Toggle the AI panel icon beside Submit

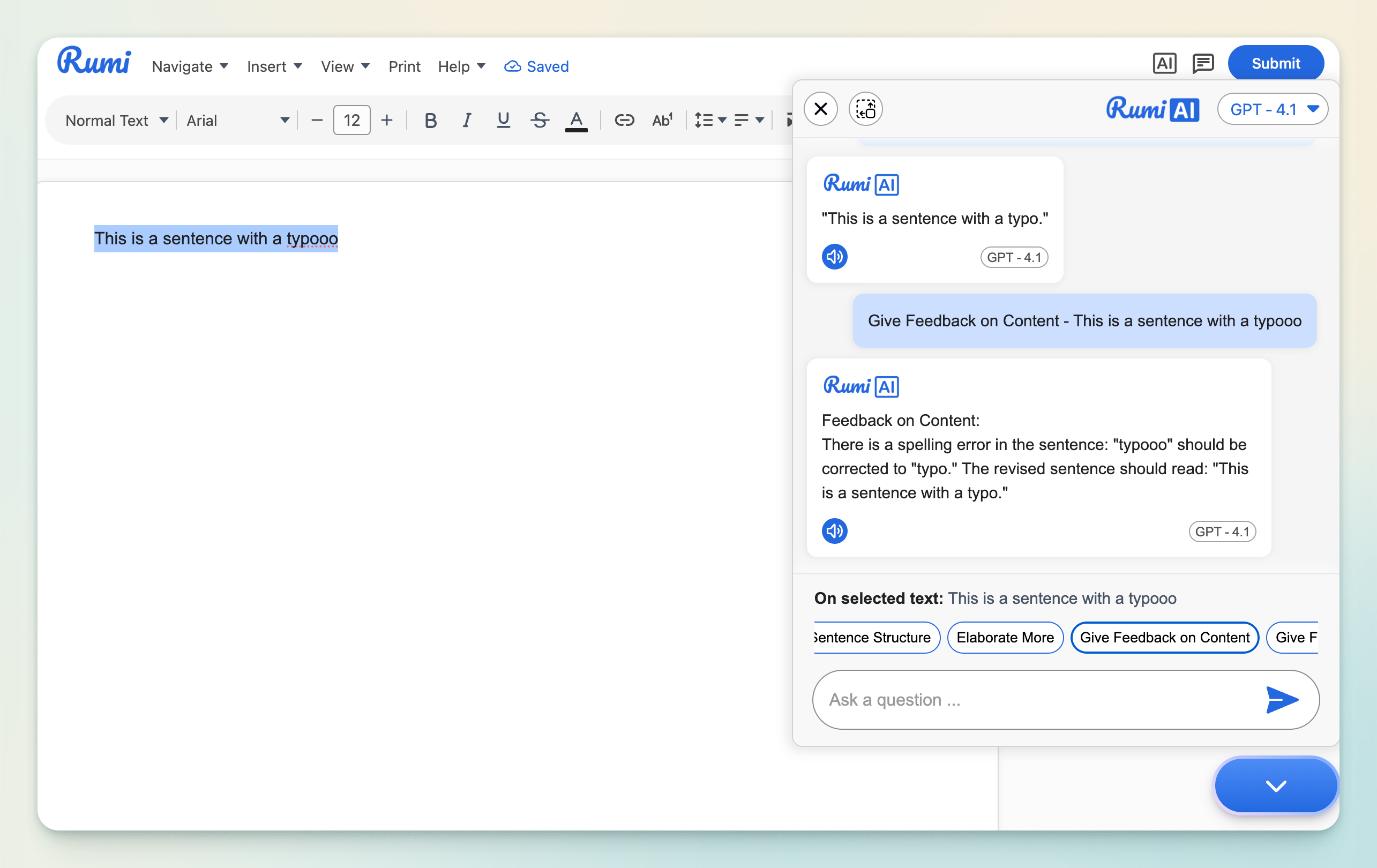point(1164,63)
